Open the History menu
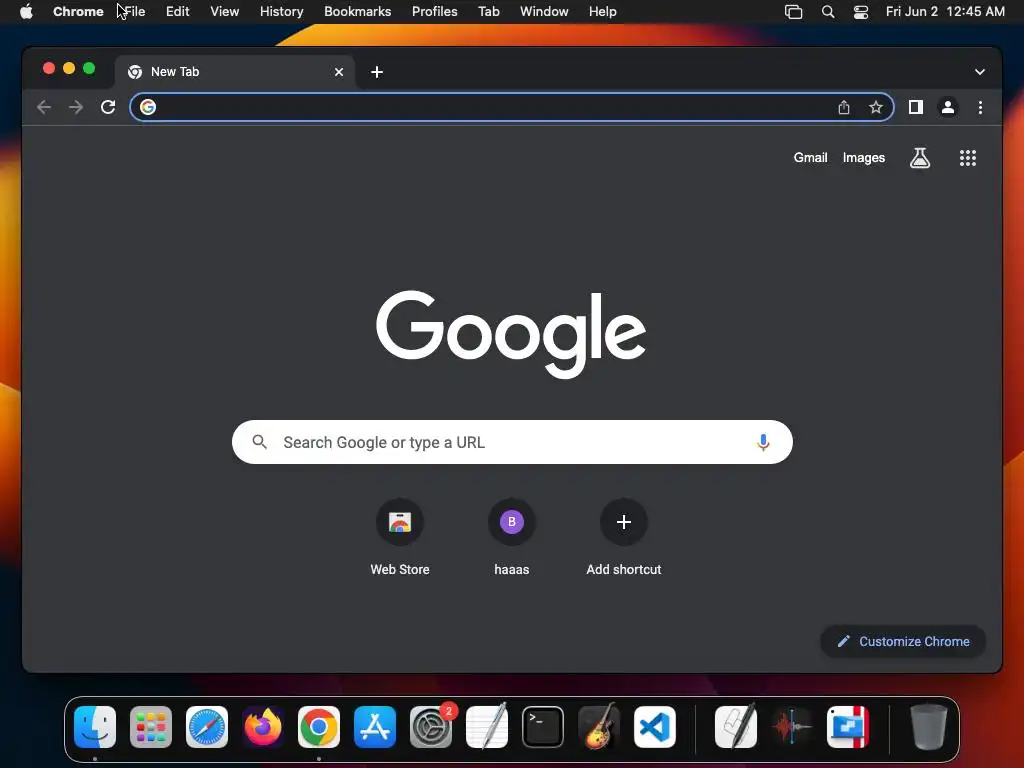This screenshot has height=768, width=1024. coord(281,11)
